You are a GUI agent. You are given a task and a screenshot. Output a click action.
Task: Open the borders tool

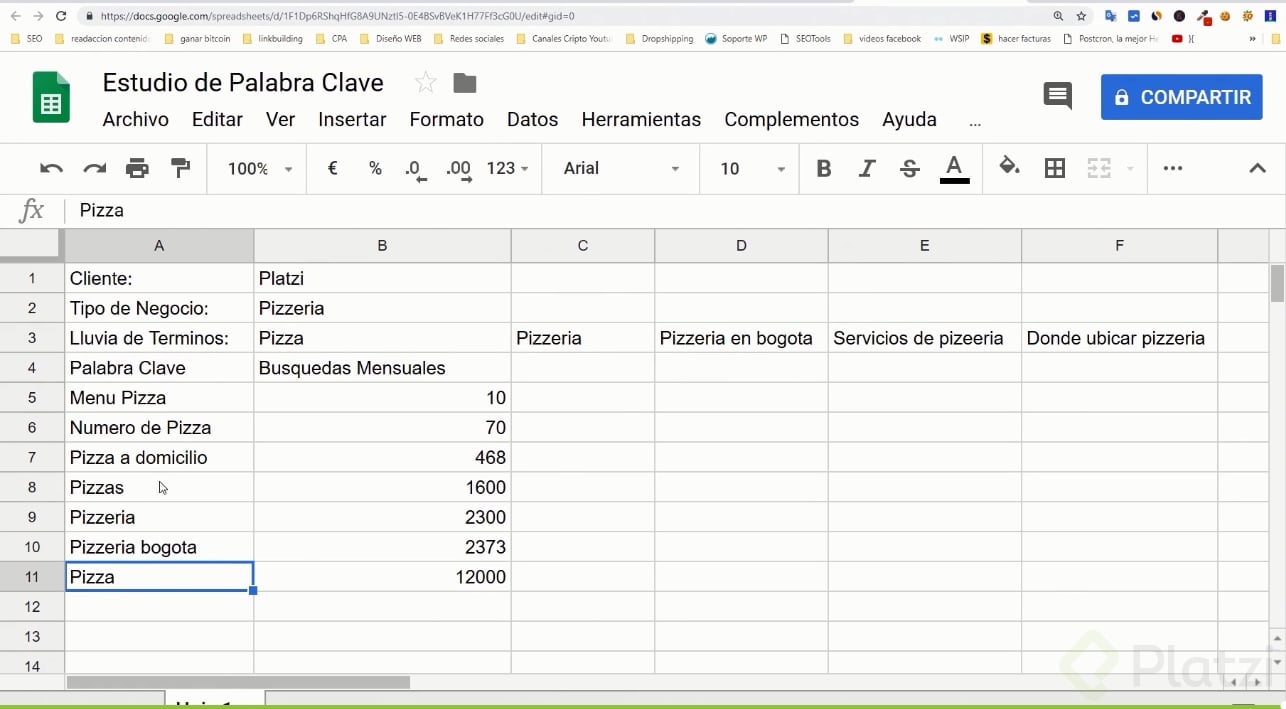click(x=1054, y=168)
